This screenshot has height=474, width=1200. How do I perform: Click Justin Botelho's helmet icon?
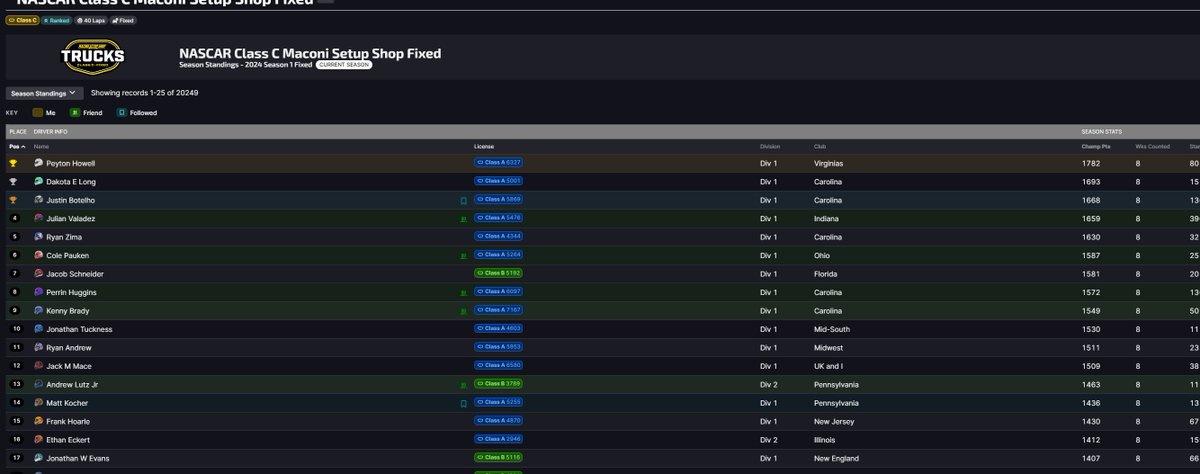(x=38, y=200)
